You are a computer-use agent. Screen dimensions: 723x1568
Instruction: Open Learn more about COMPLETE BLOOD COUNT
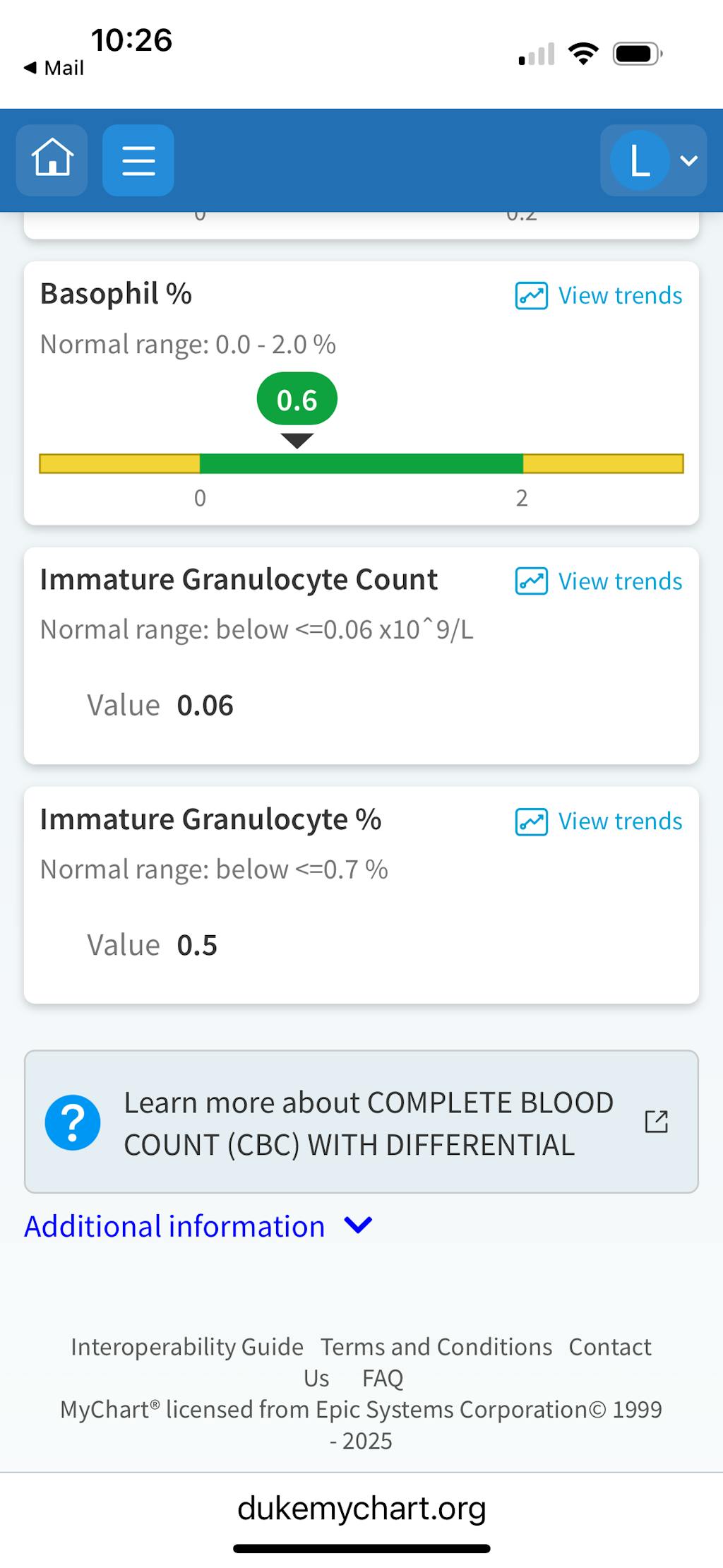367,1123
